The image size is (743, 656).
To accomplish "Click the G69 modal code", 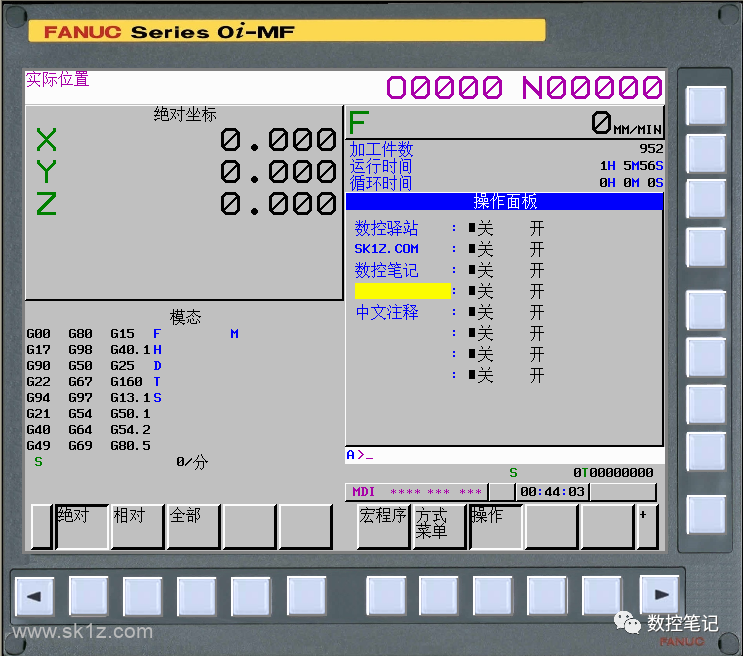I will [x=80, y=446].
